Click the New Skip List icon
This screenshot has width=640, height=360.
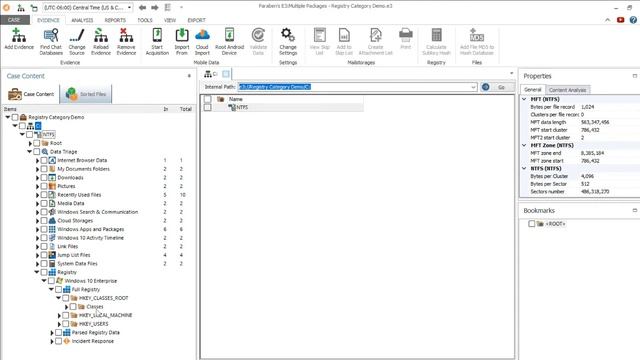tap(320, 36)
